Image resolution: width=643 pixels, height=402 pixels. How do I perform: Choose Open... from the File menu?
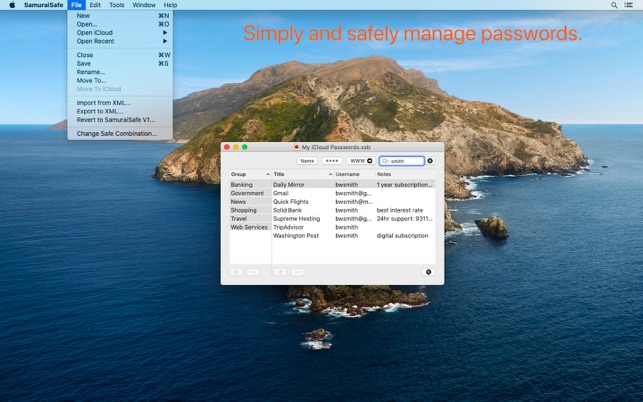pyautogui.click(x=120, y=24)
